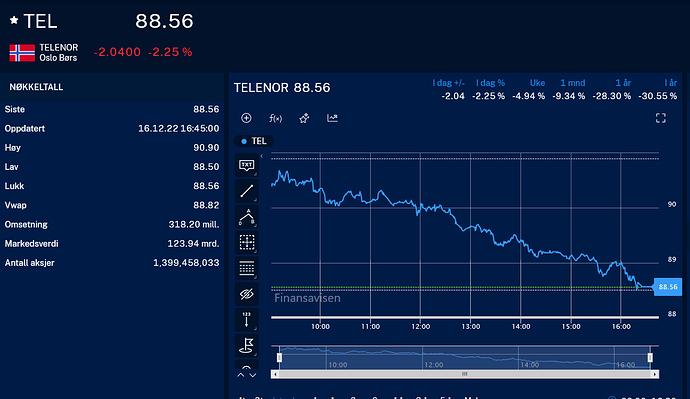Image resolution: width=690 pixels, height=399 pixels.
Task: Collapse the drawing toolbar with small chevron
Action: point(262,156)
